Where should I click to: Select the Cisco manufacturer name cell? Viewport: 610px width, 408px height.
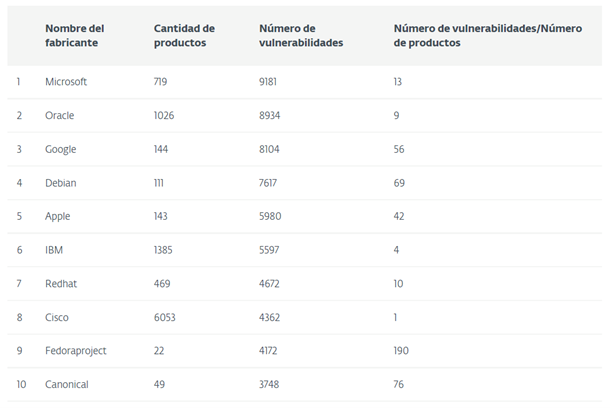(57, 317)
